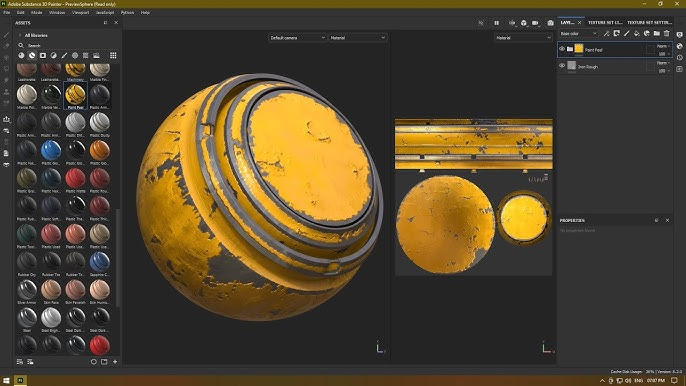Select the Paint brush tool in left toolbar
686x386 pixels.
6,35
